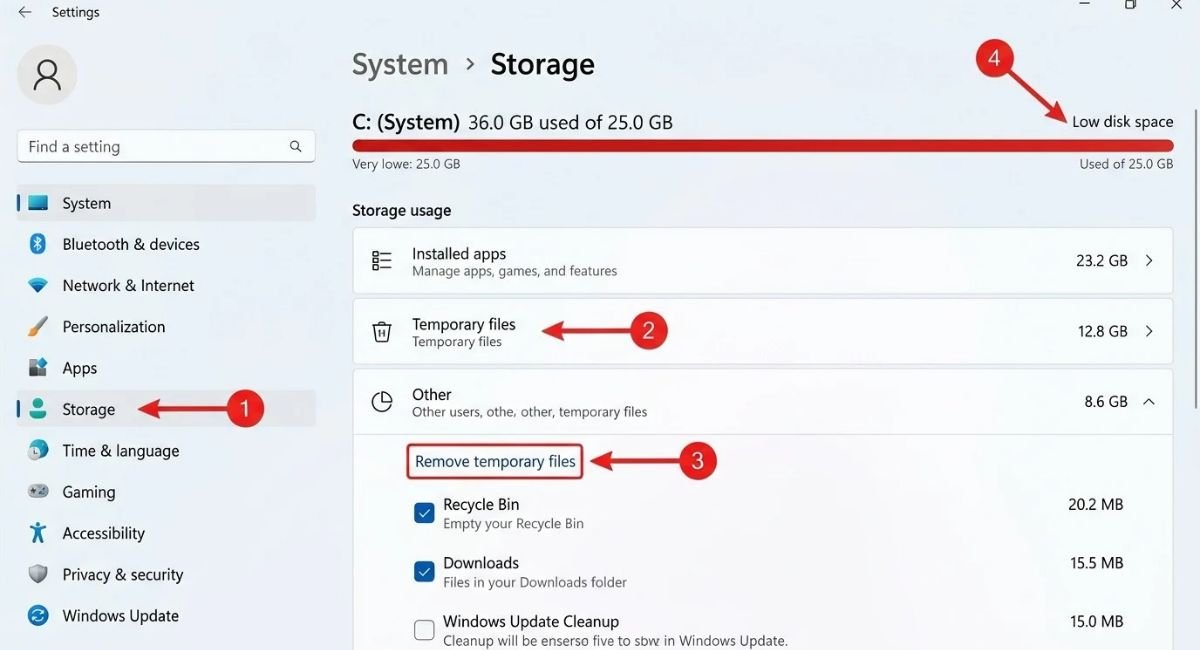Open Personalization settings label
Viewport: 1200px width, 650px height.
click(x=114, y=326)
